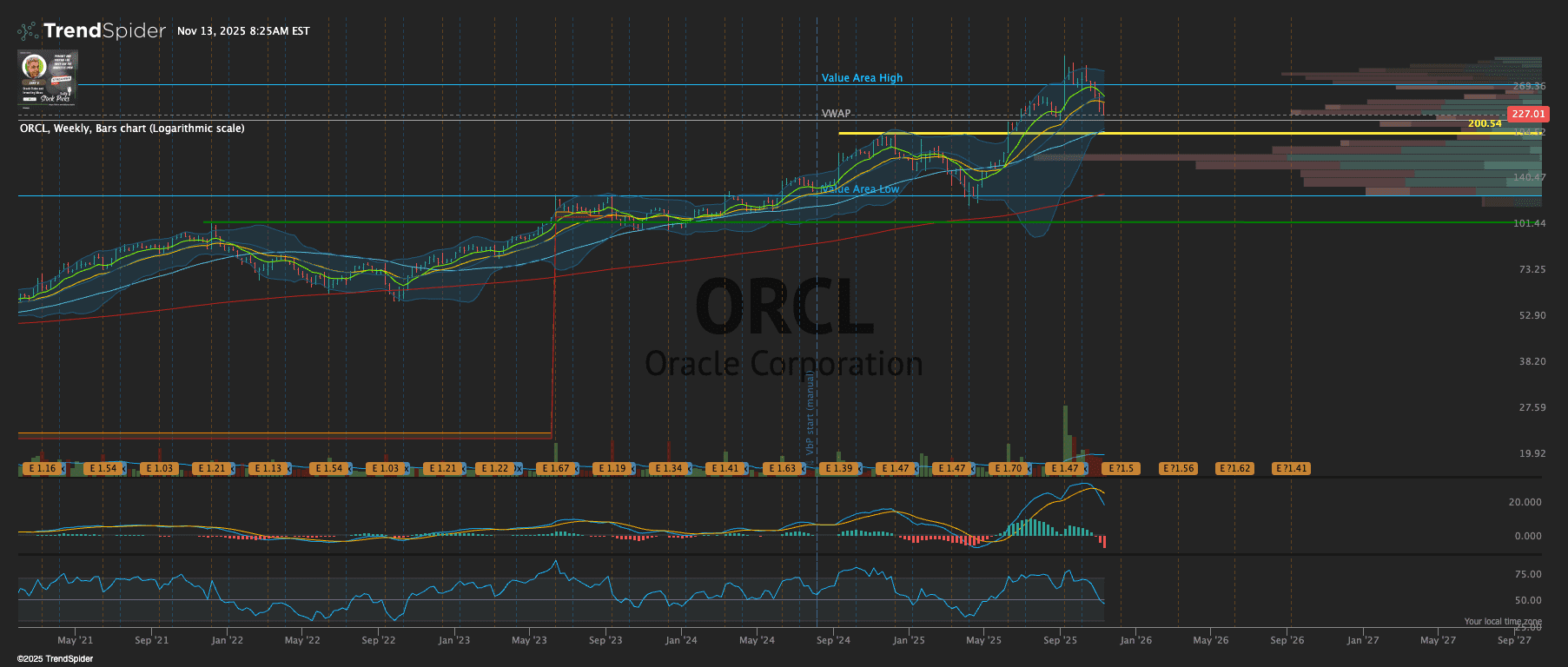Click the 'Your local time zone' text
The width and height of the screenshot is (1568, 667).
[x=1502, y=621]
